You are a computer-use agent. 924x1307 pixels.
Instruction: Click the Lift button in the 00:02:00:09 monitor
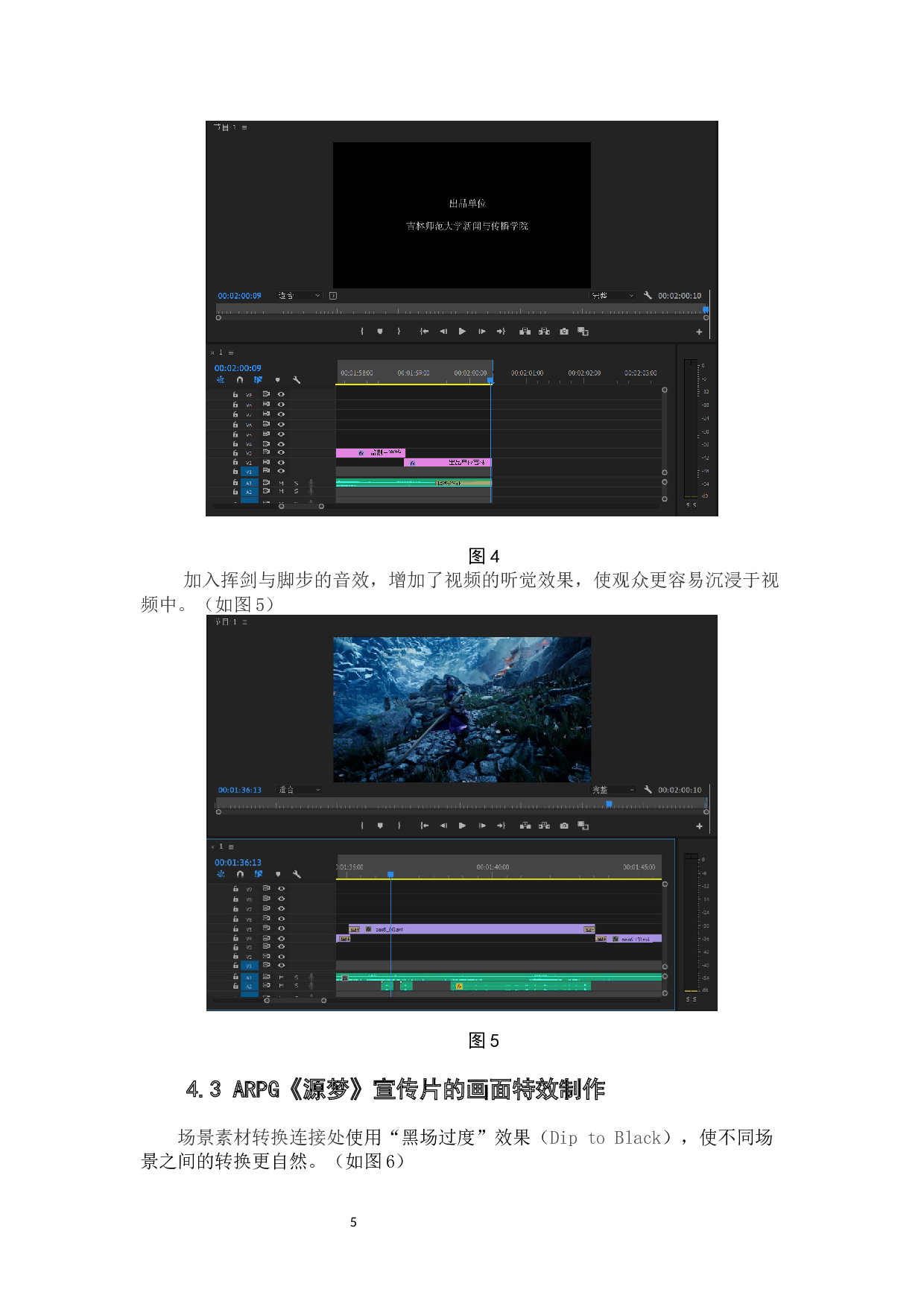tap(525, 332)
